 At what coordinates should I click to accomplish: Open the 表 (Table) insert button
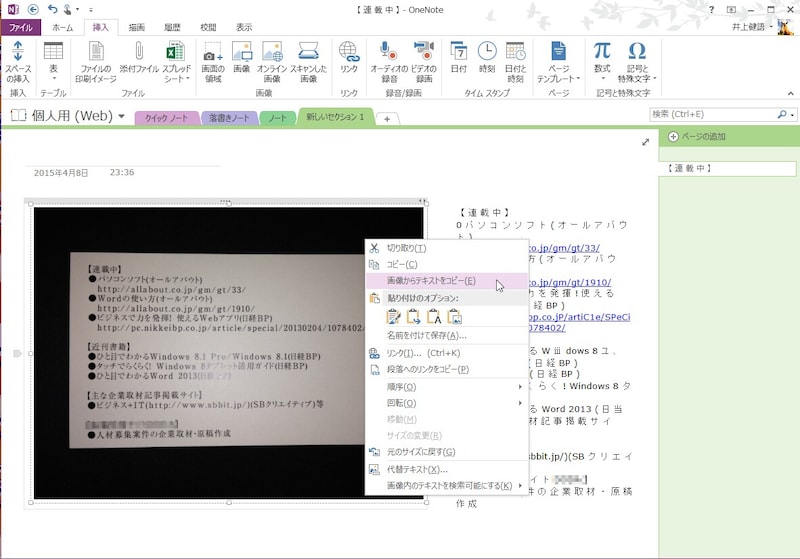[x=53, y=61]
